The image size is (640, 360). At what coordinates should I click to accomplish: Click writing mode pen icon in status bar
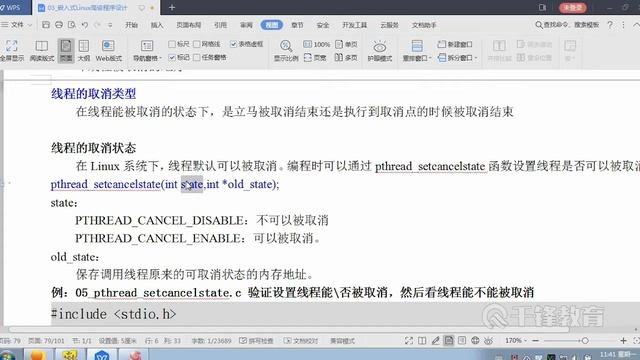[436, 340]
